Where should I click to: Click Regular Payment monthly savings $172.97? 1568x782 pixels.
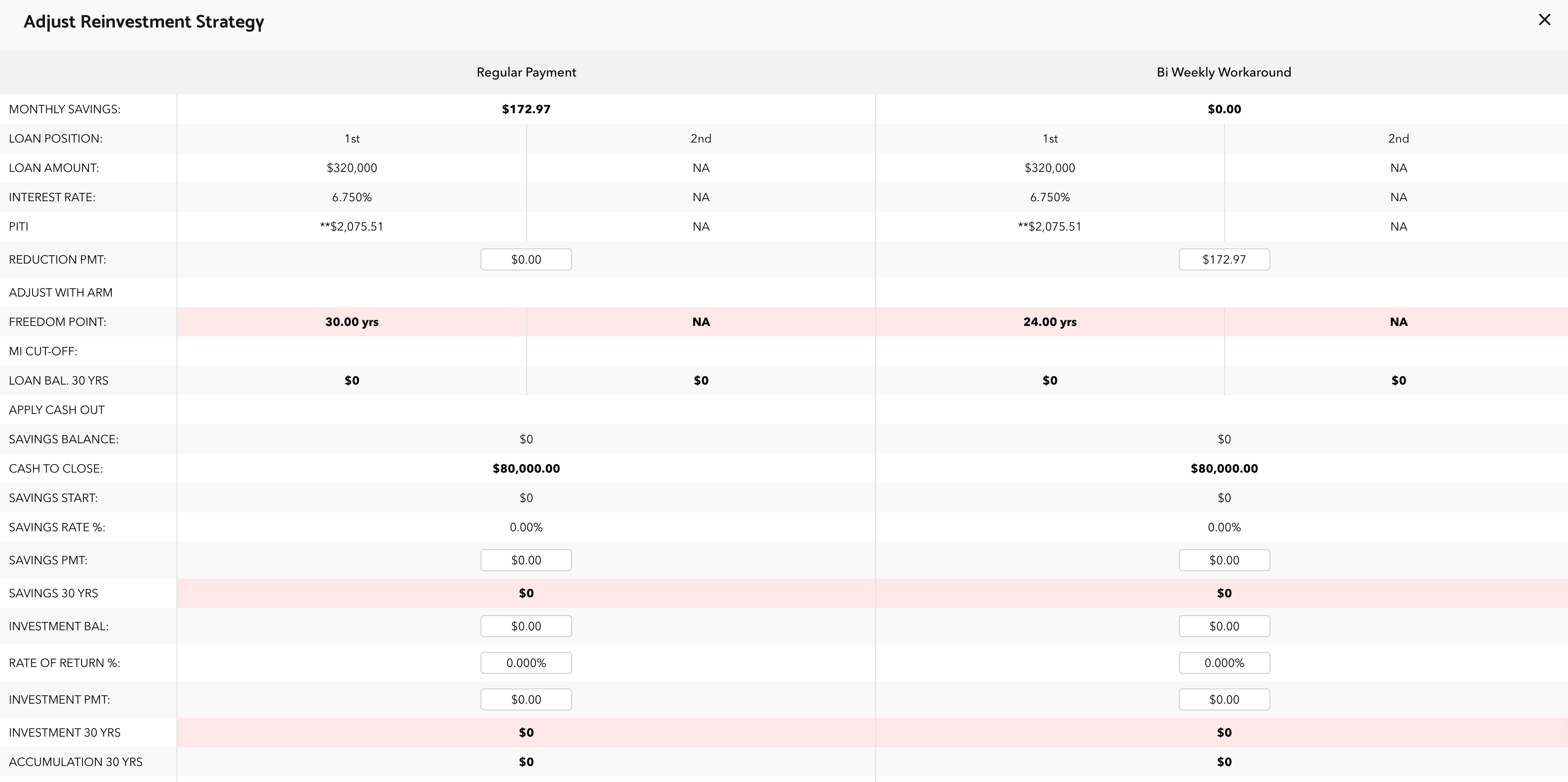click(x=526, y=109)
